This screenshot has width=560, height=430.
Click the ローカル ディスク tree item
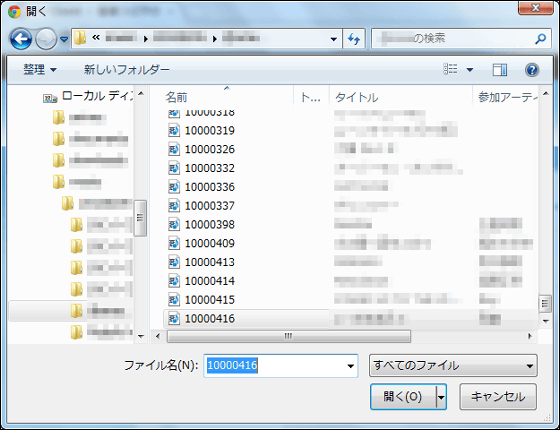pos(97,96)
